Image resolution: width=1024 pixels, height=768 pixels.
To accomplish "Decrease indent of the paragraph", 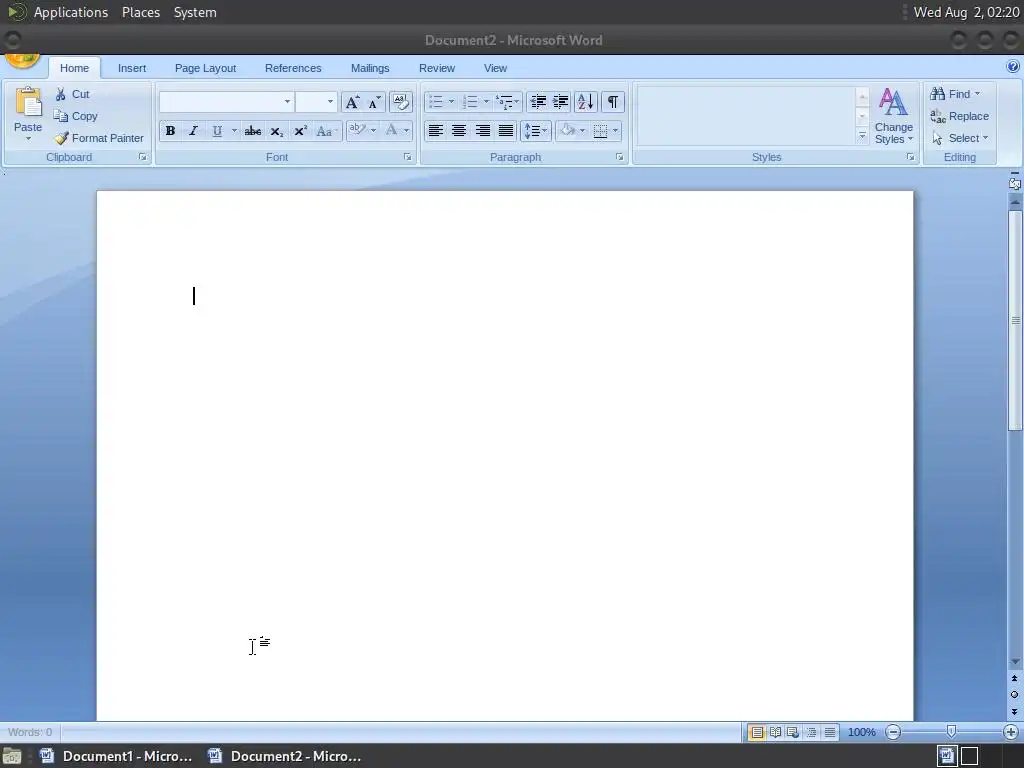I will pyautogui.click(x=538, y=102).
